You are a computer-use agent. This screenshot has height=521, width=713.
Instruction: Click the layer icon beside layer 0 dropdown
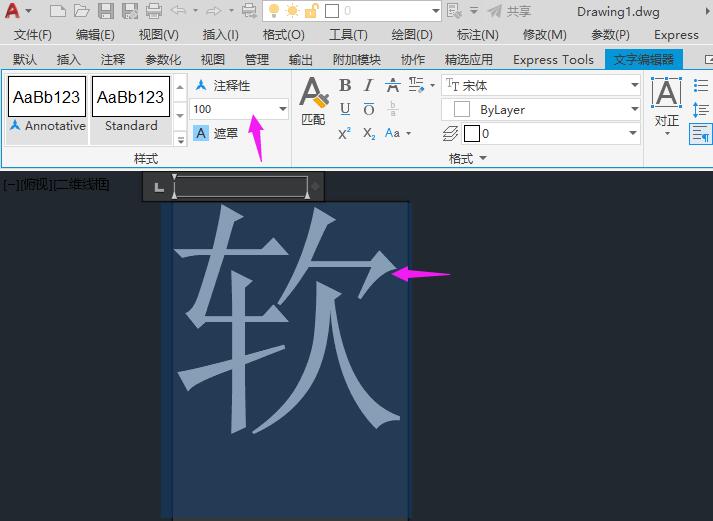(450, 134)
